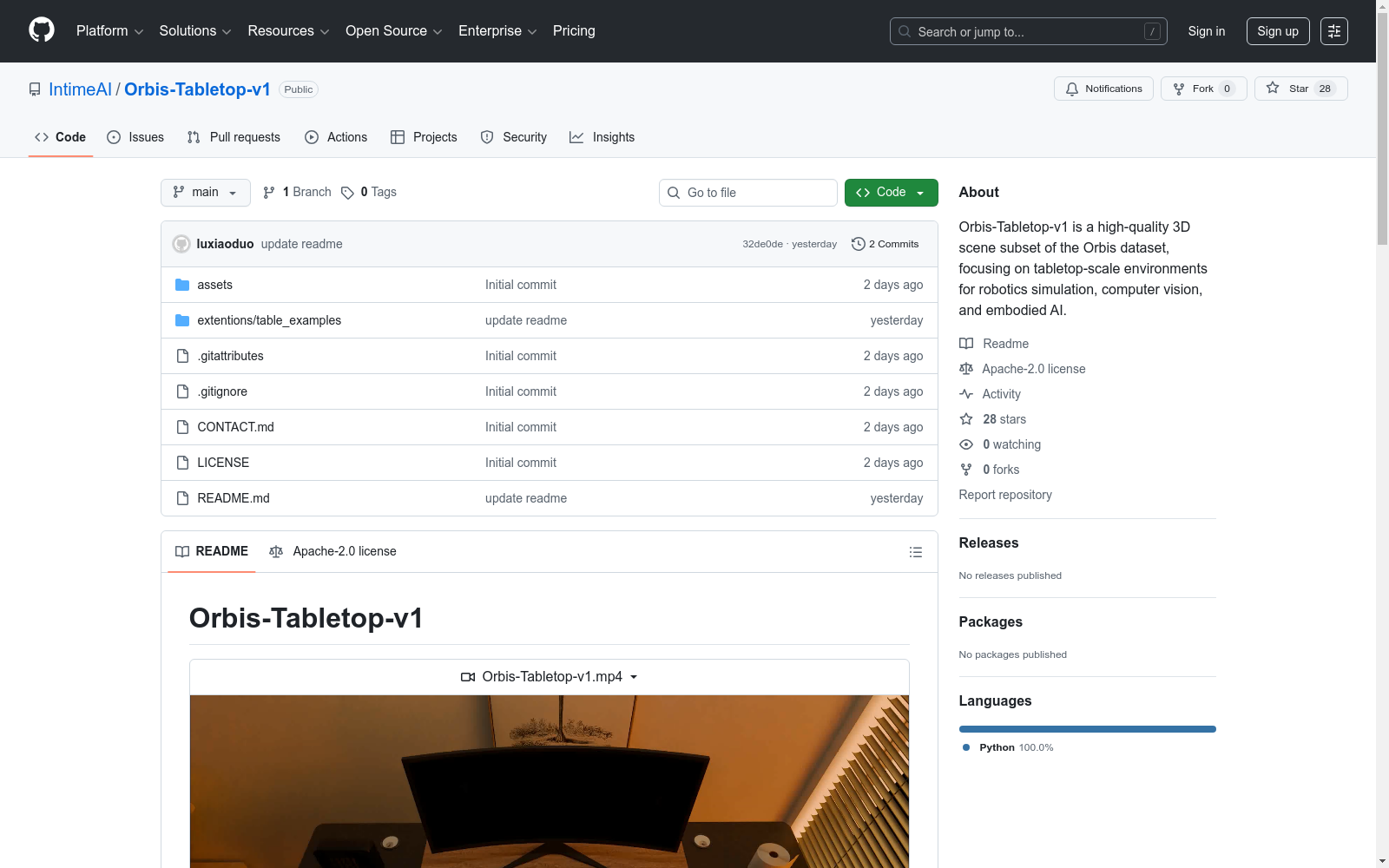Click the Report repository link
This screenshot has width=1389, height=868.
coord(1005,495)
